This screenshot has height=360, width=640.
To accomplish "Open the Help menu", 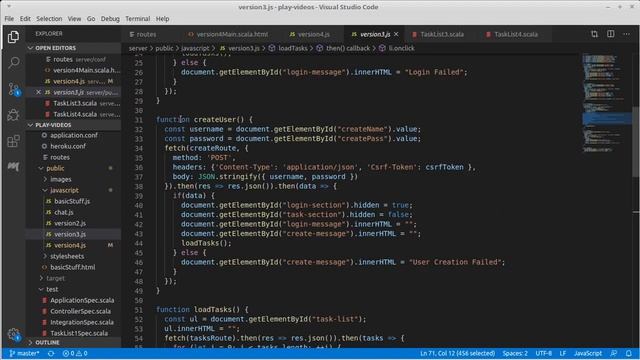I will [x=162, y=19].
